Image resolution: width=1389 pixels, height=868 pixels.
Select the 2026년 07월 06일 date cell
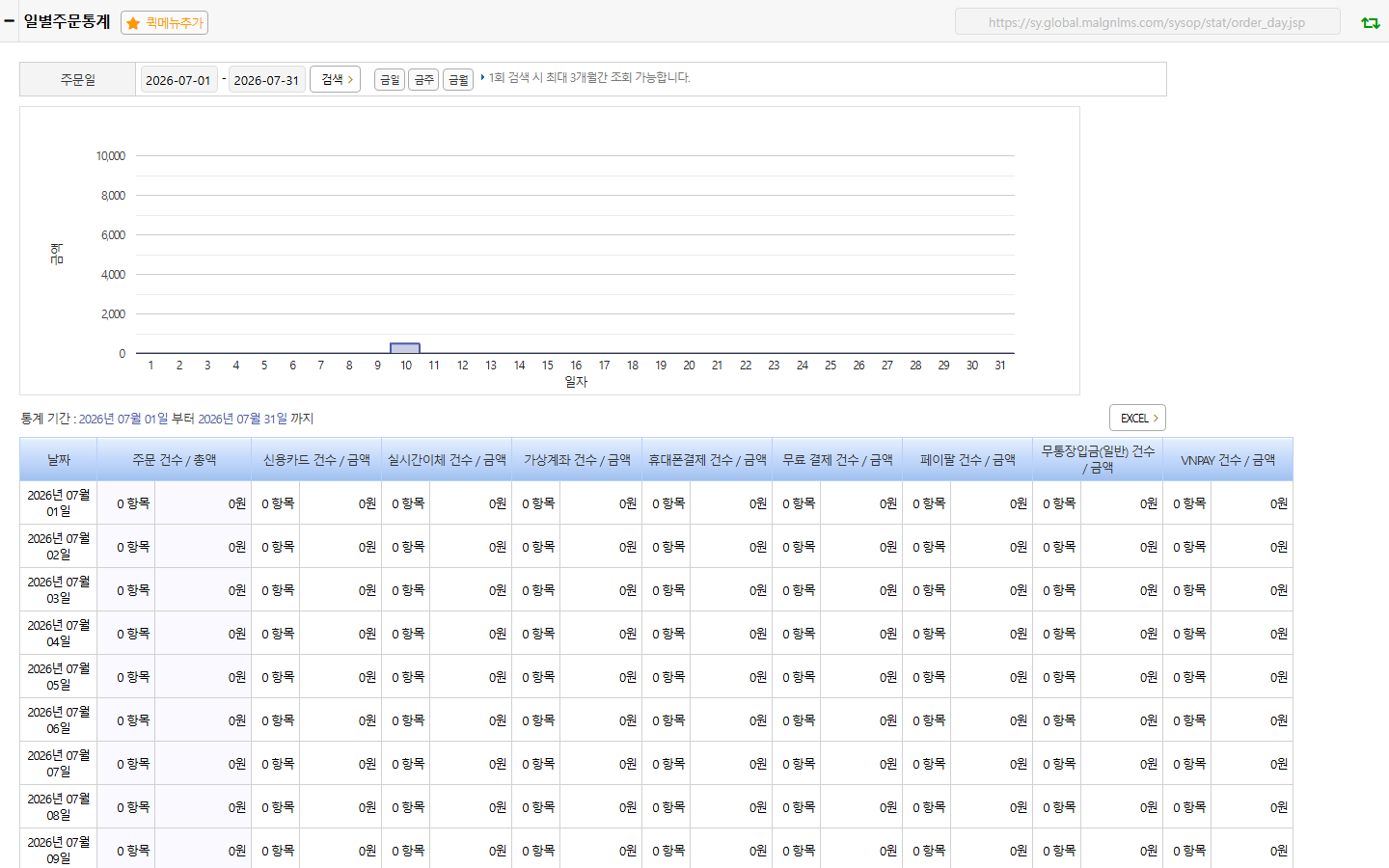59,719
